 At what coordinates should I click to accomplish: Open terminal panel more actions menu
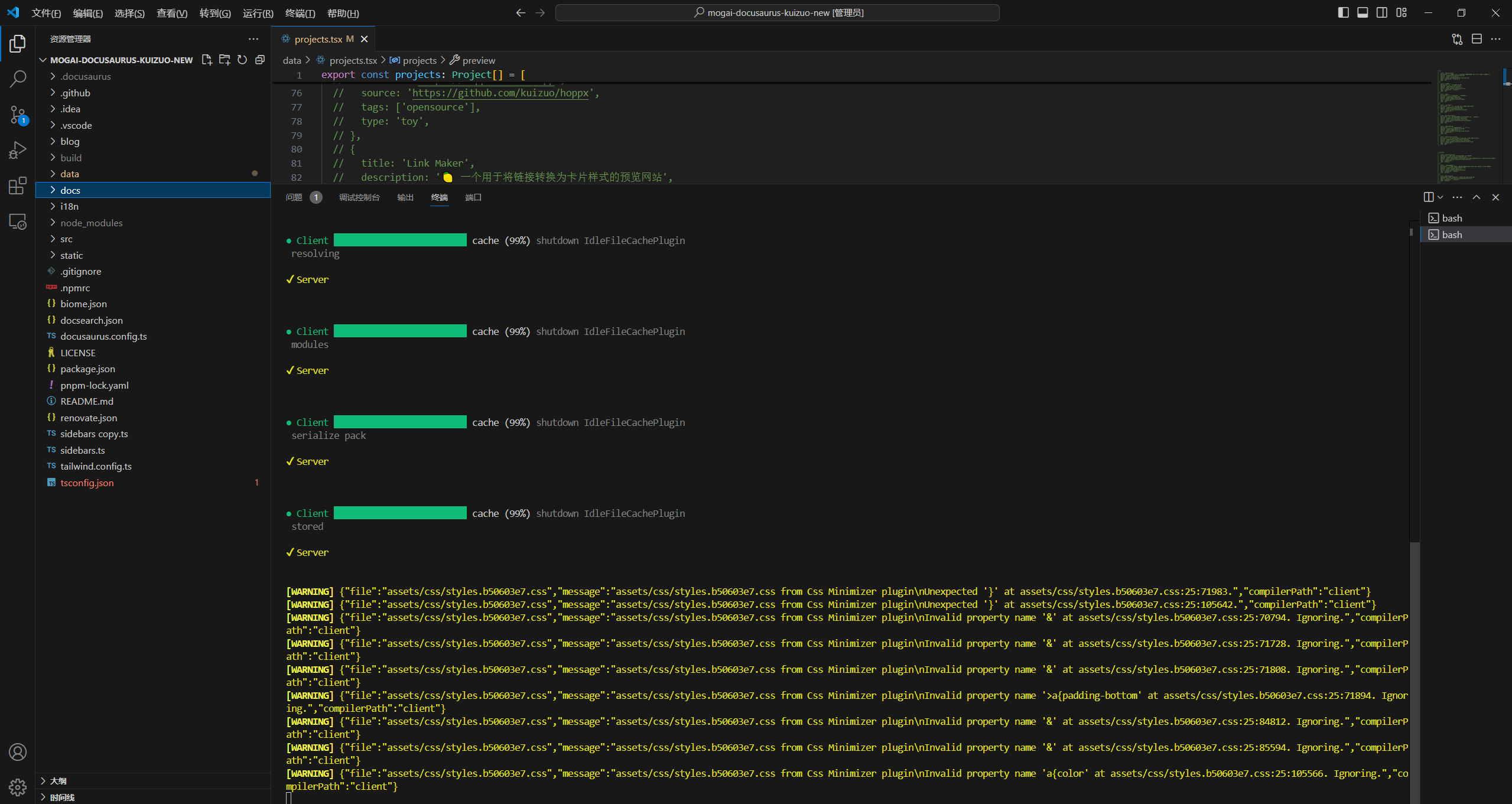click(1457, 197)
